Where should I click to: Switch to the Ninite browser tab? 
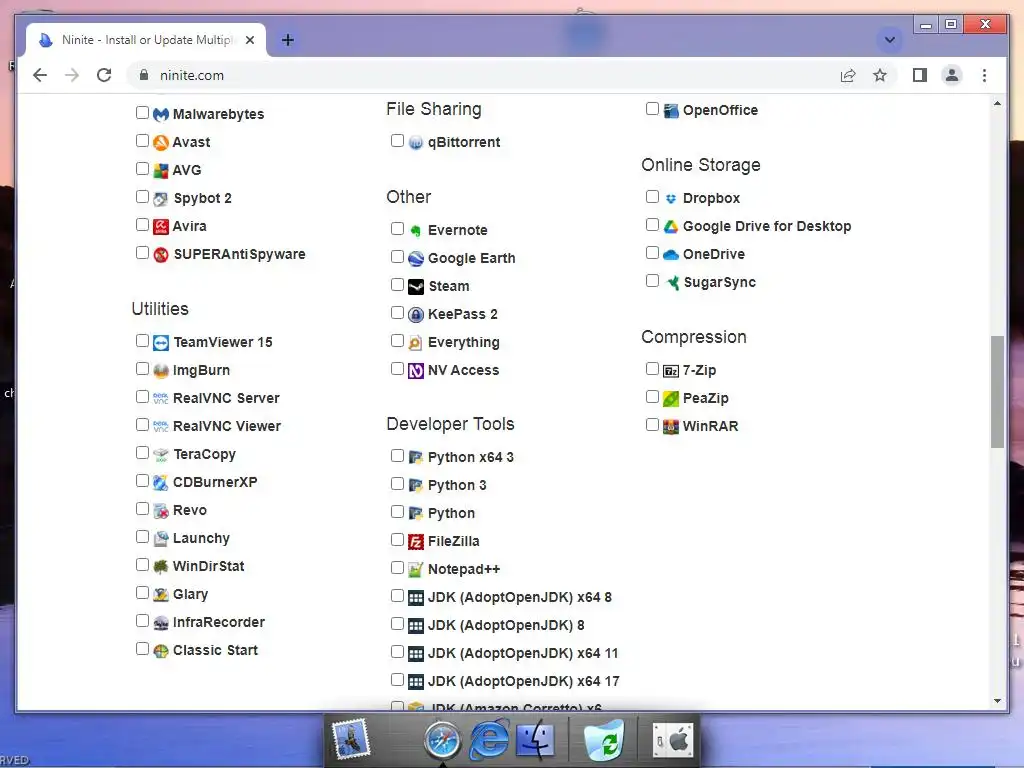tap(146, 40)
